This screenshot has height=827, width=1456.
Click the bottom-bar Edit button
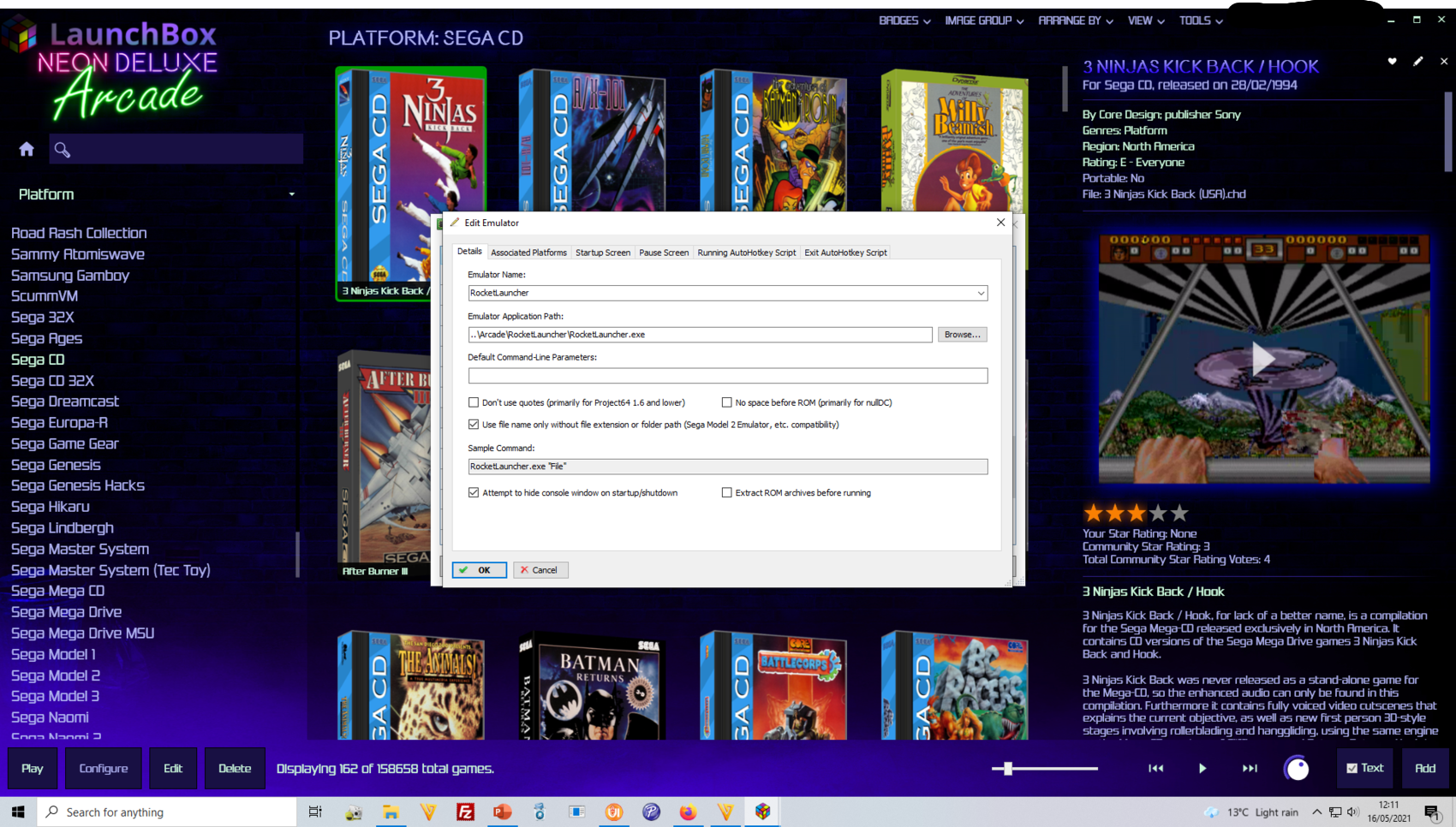(x=173, y=768)
